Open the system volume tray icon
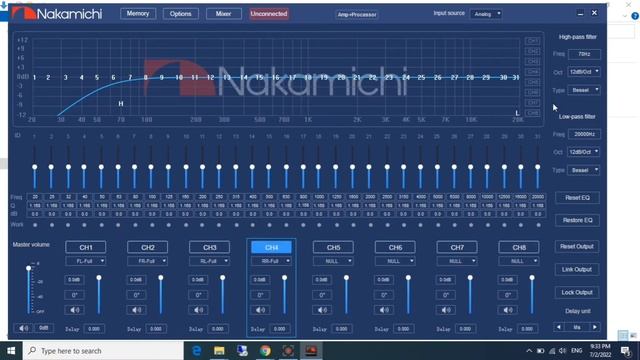640x360 pixels. click(x=563, y=351)
